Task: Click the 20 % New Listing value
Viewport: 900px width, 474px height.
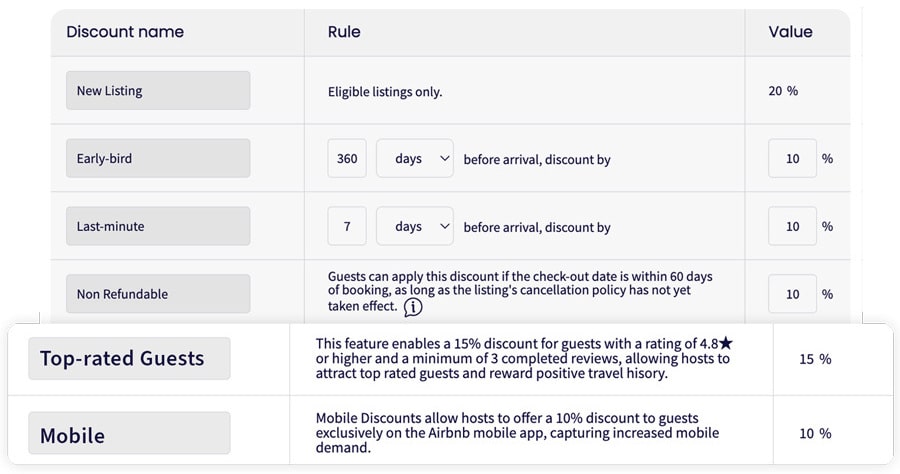Action: (783, 91)
